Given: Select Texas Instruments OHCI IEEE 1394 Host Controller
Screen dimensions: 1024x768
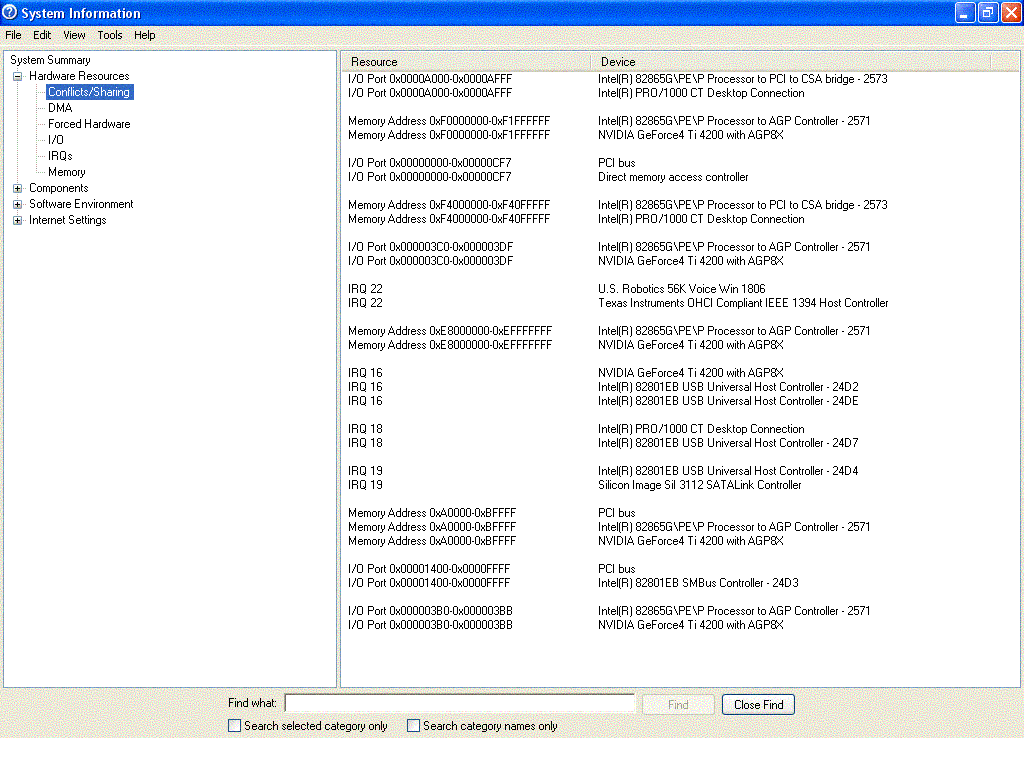Looking at the screenshot, I should point(743,304).
